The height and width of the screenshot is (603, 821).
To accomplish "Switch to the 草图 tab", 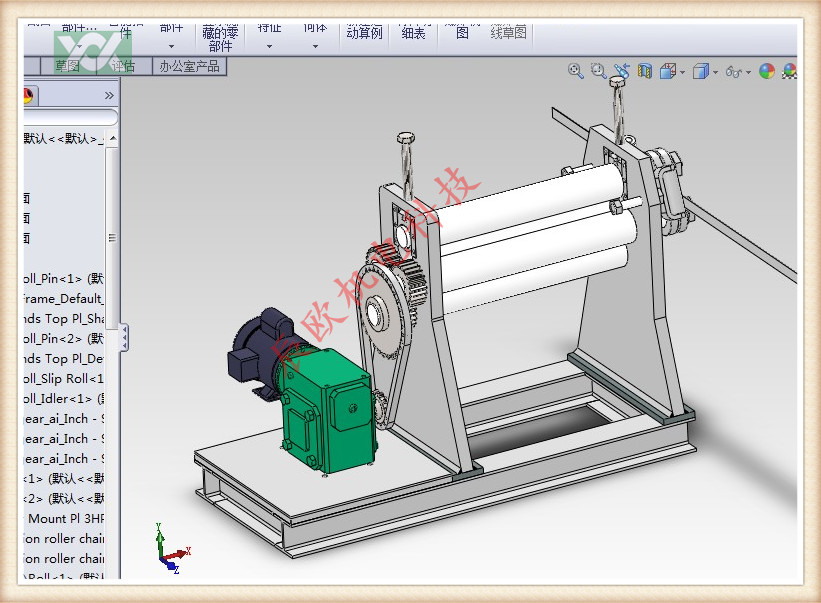I will [x=68, y=66].
